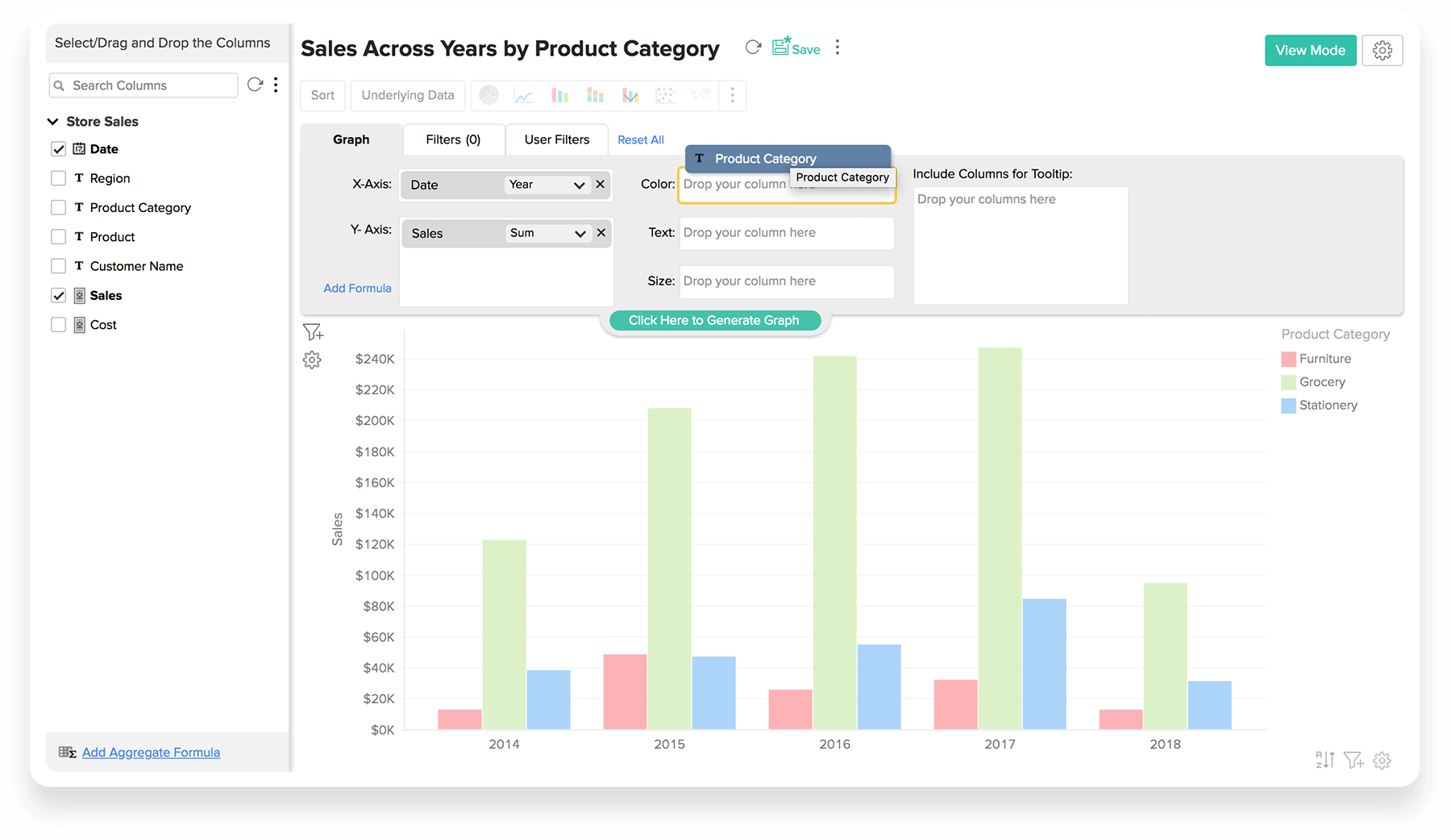The height and width of the screenshot is (840, 1451).
Task: Switch to the line chart type
Action: (x=524, y=96)
